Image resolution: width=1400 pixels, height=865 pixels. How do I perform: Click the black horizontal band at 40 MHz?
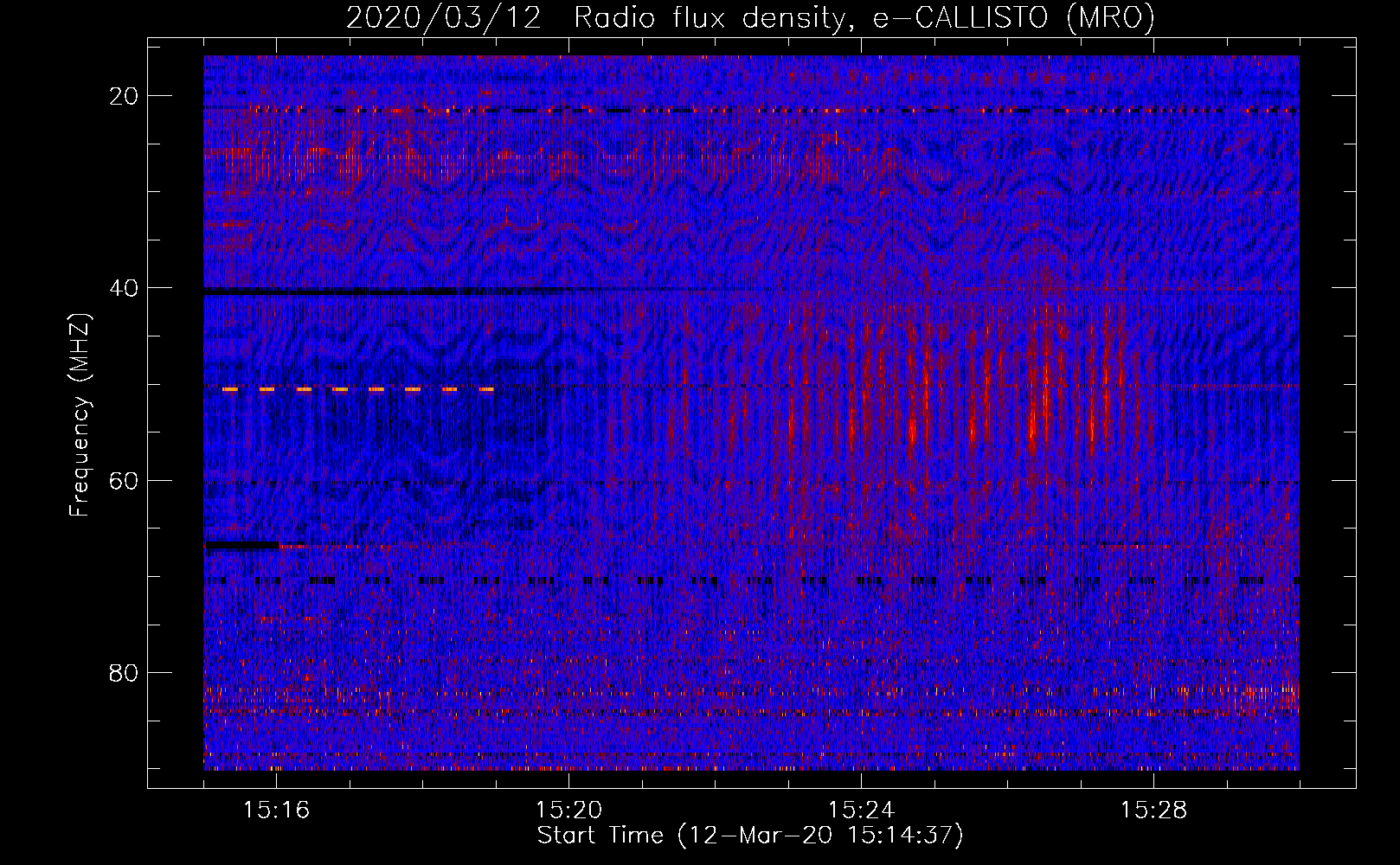point(385,292)
